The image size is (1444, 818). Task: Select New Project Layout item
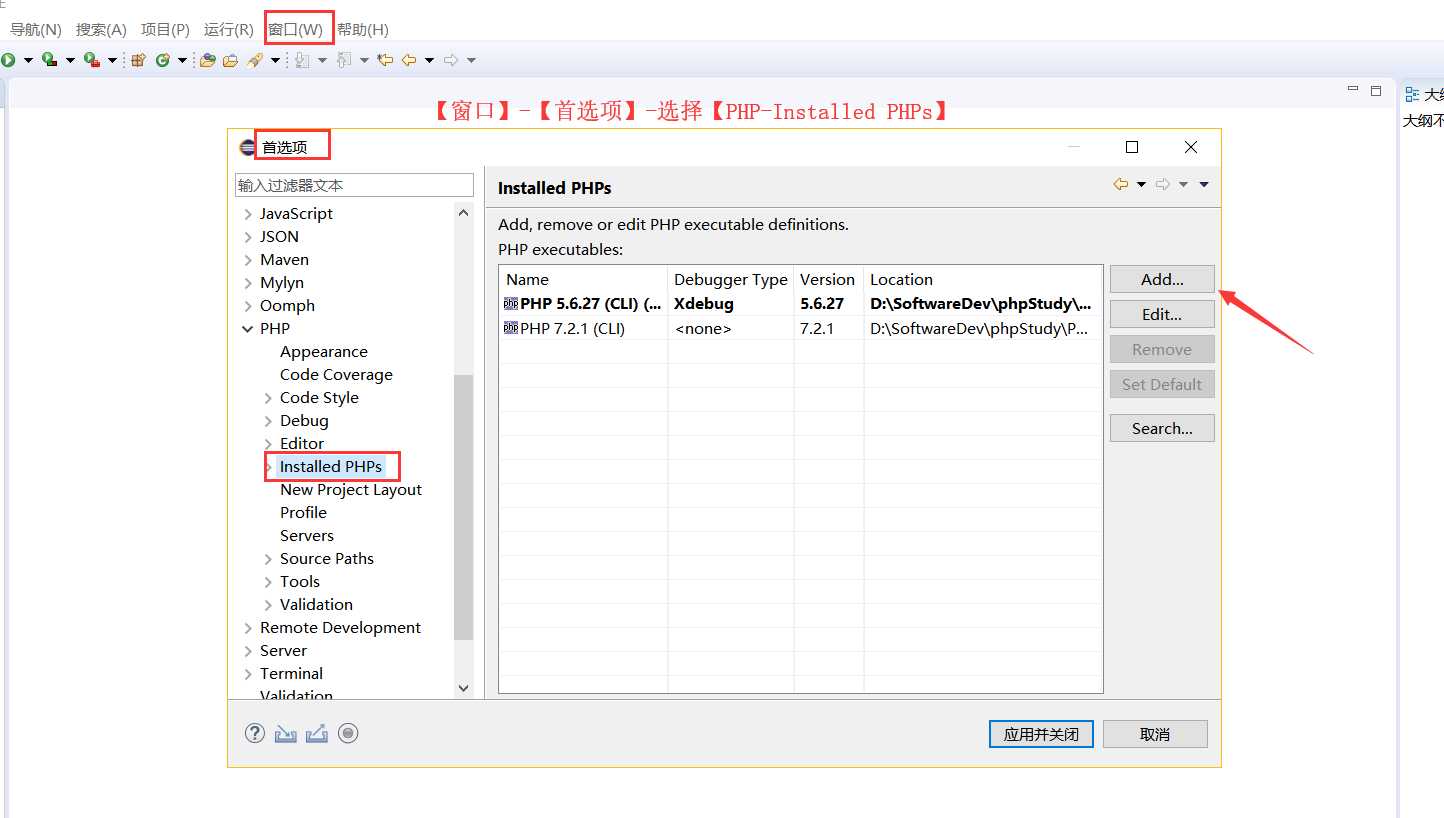coord(351,489)
